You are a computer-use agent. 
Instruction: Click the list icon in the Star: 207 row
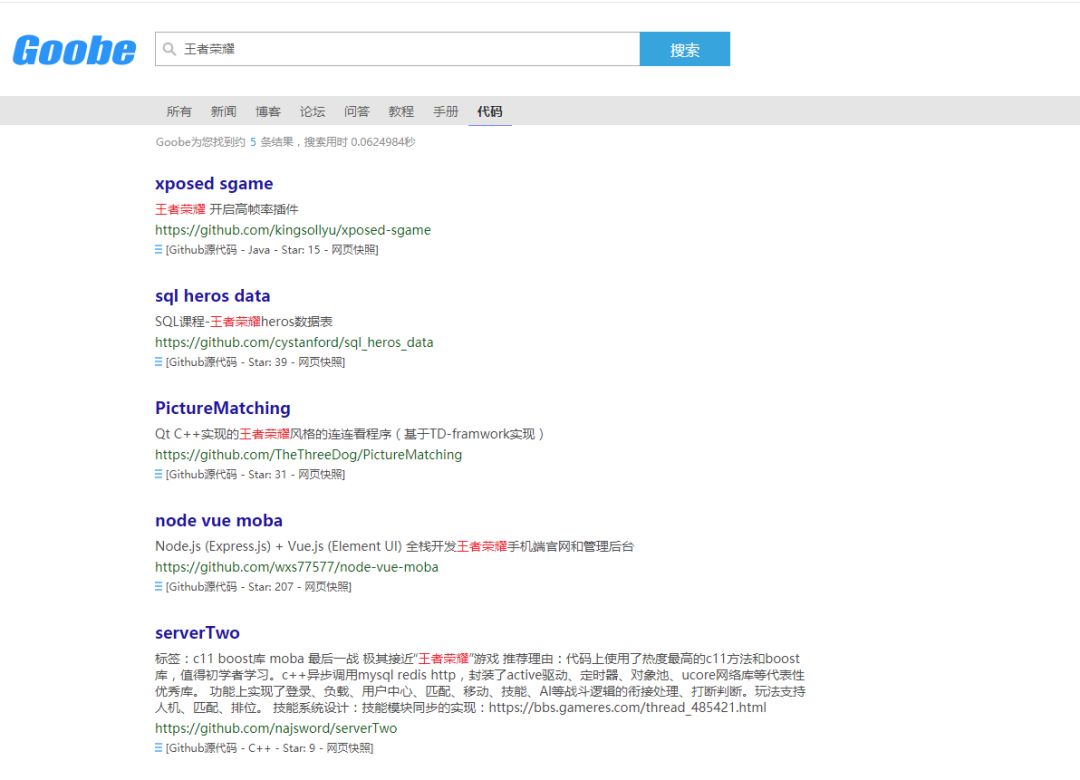point(158,586)
